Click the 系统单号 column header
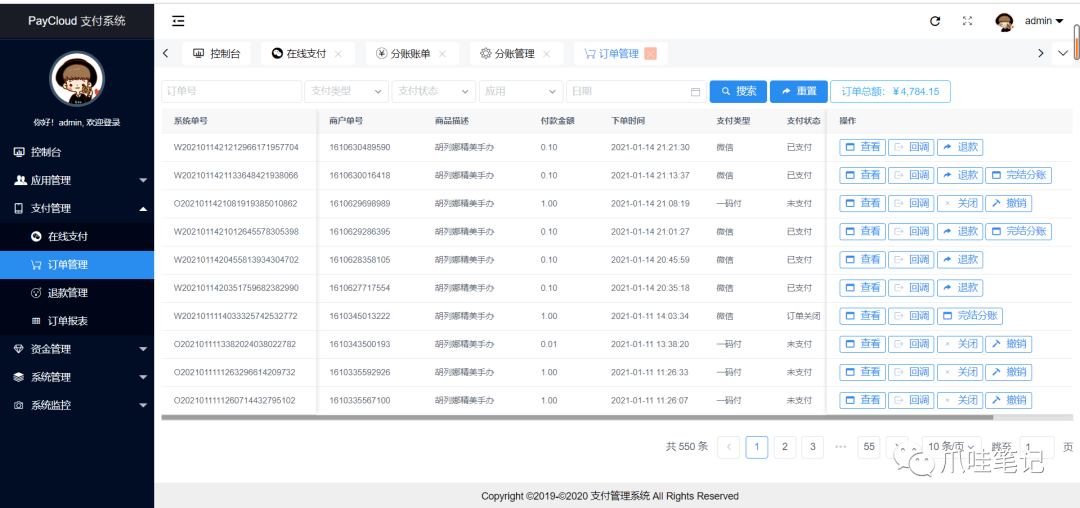The height and width of the screenshot is (508, 1080). point(191,121)
